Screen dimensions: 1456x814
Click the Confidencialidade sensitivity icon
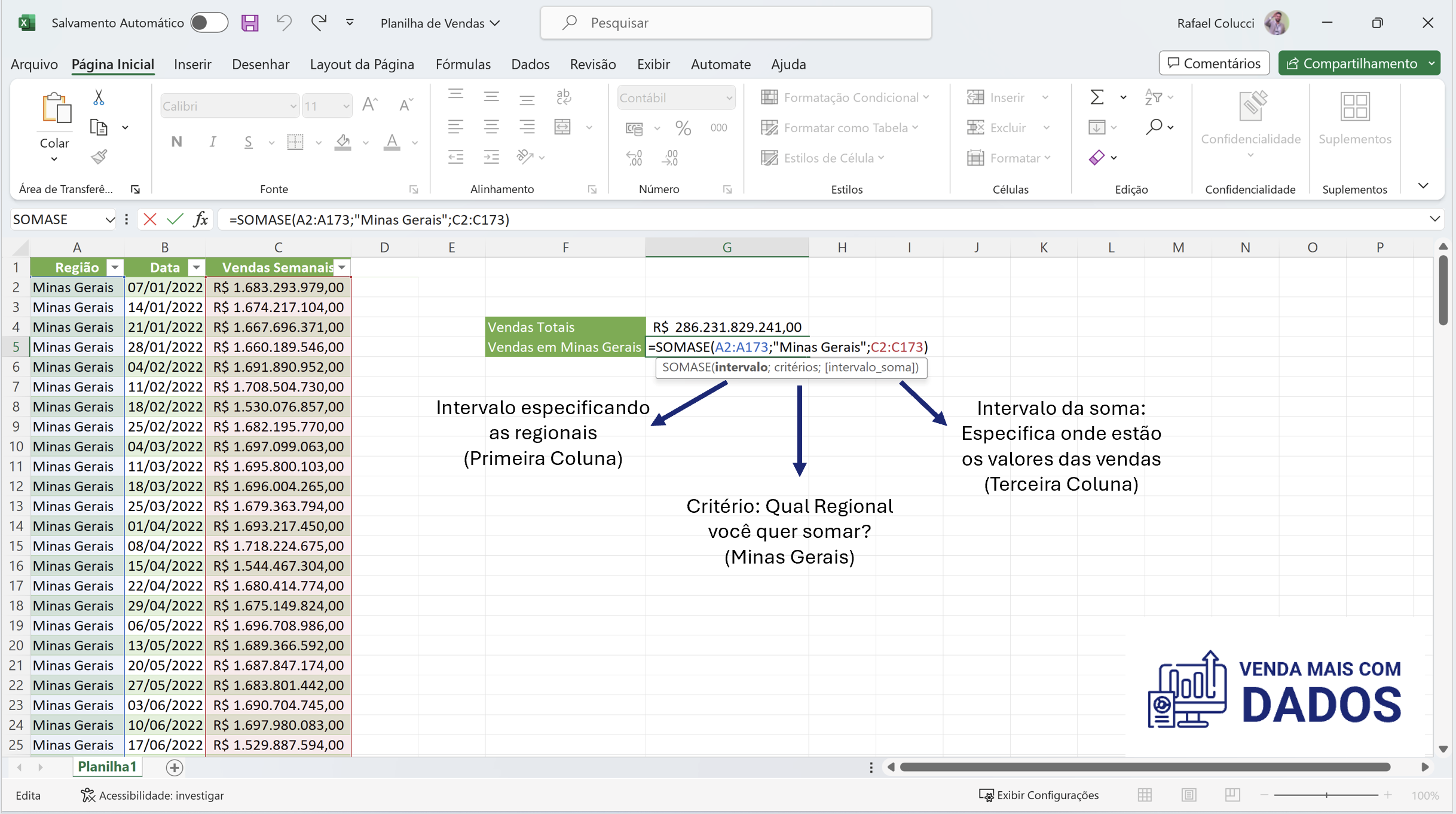pos(1253,106)
